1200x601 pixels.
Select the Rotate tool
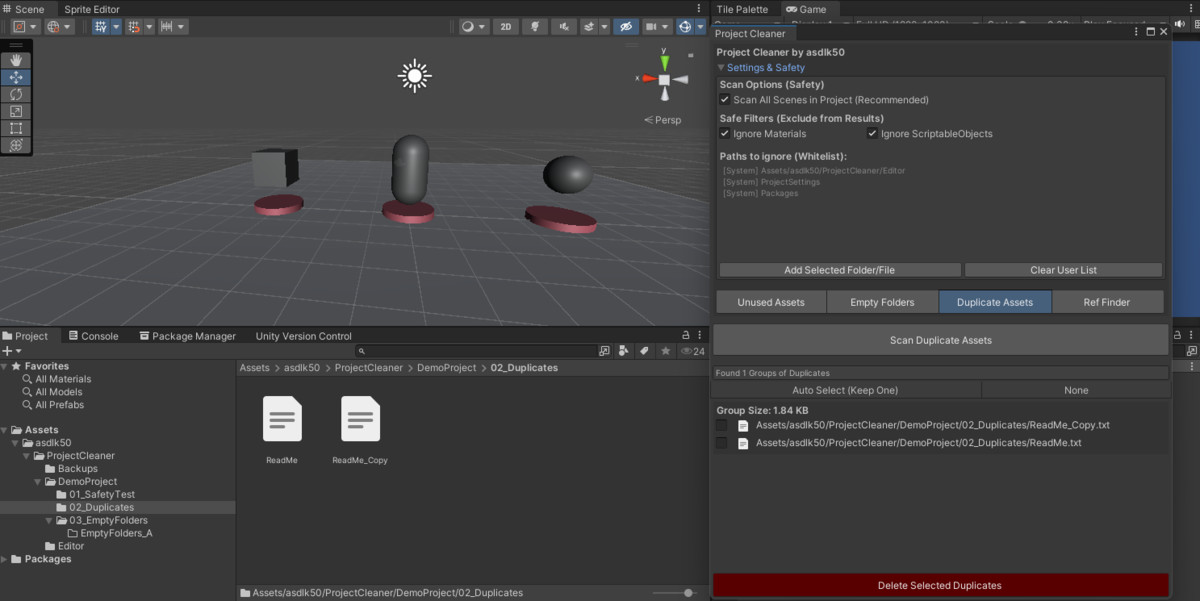click(16, 94)
